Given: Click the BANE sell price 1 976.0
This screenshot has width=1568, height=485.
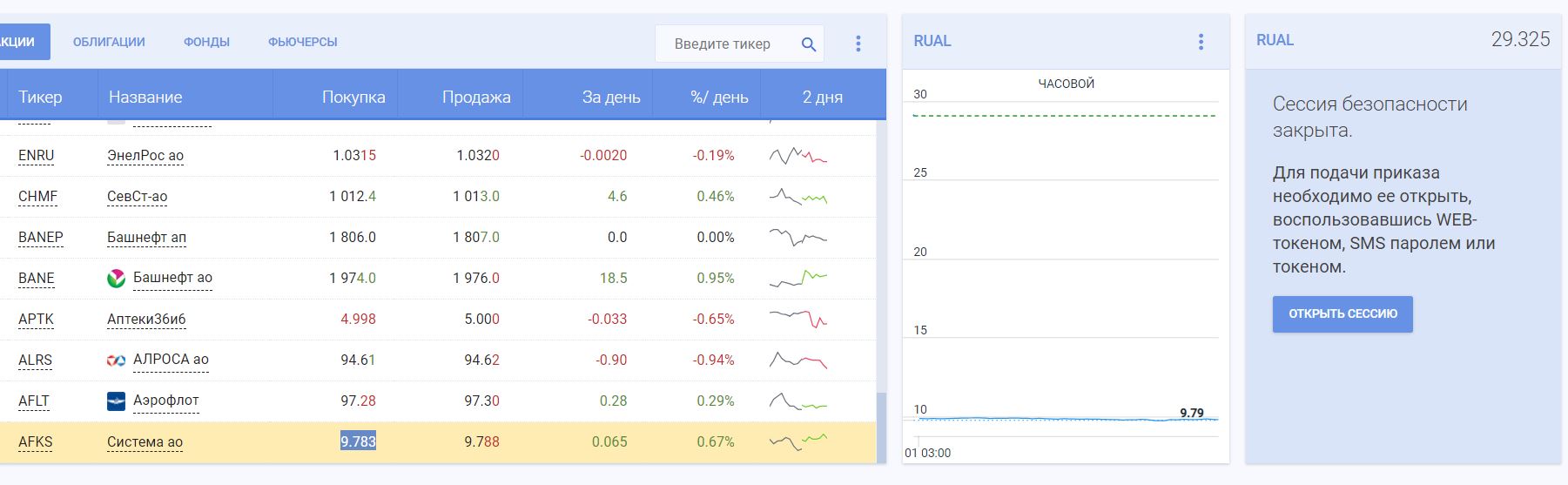Looking at the screenshot, I should 476,279.
